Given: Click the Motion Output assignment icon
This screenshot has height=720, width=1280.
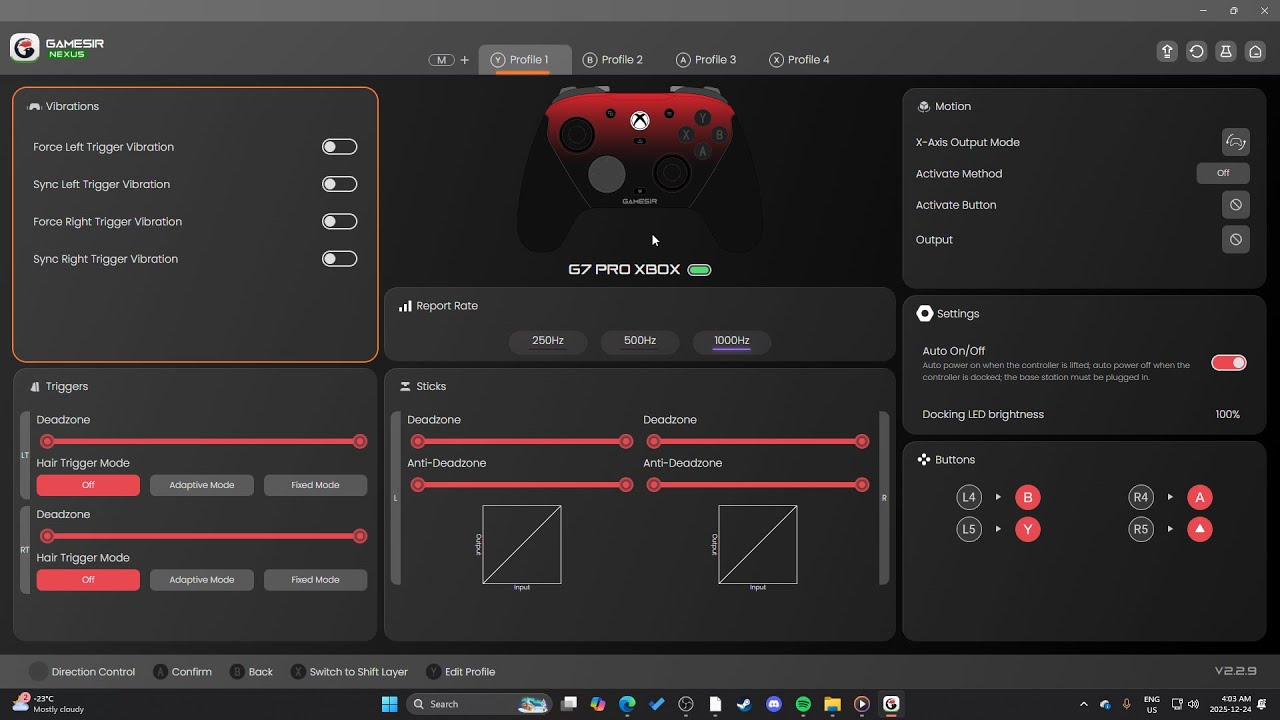Looking at the screenshot, I should pos(1236,239).
